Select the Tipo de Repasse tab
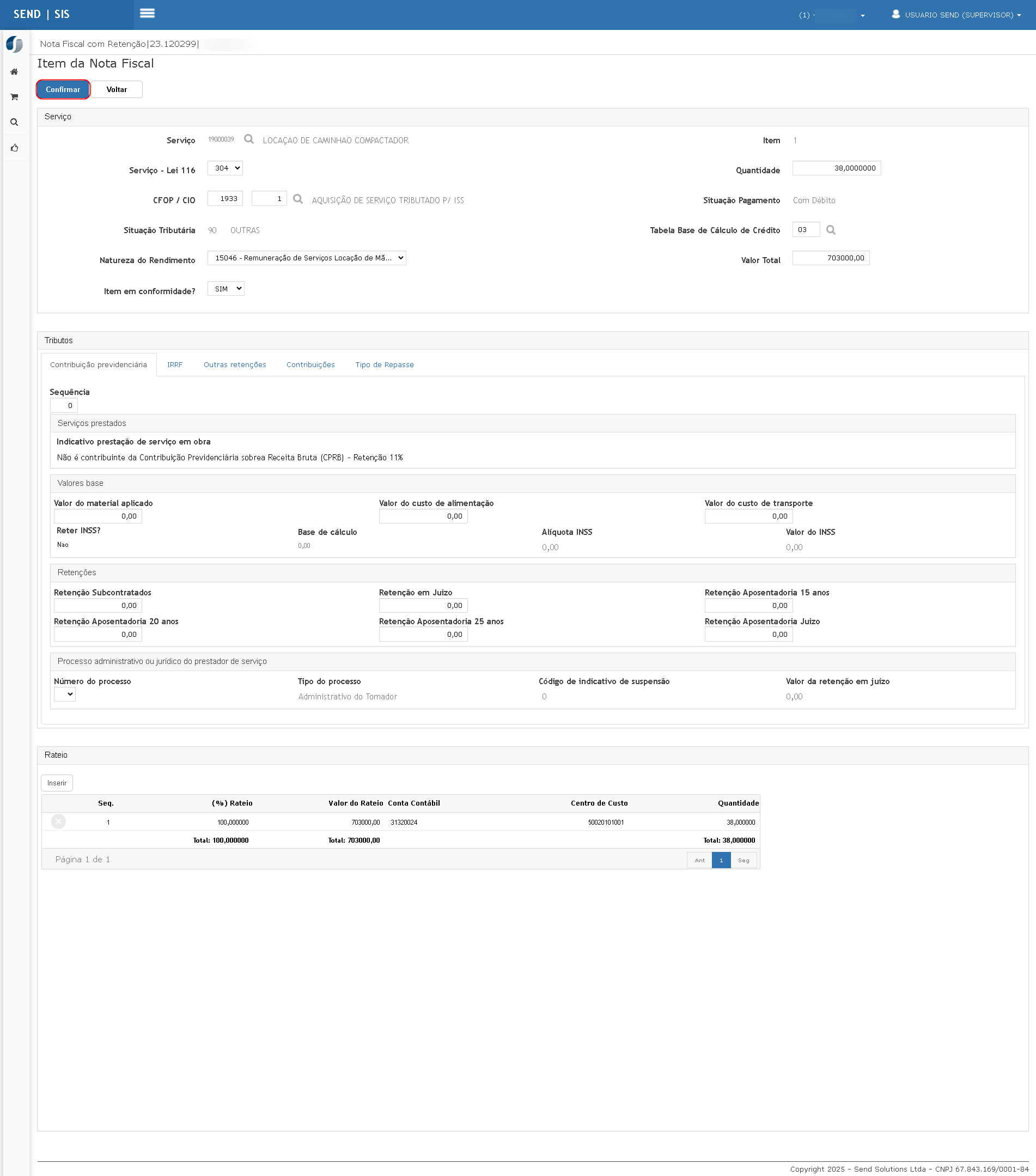Viewport: 1036px width, 1176px height. point(384,365)
